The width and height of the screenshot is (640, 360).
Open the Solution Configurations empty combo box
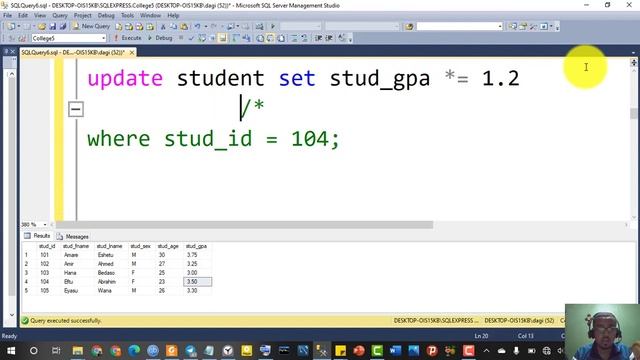300,27
